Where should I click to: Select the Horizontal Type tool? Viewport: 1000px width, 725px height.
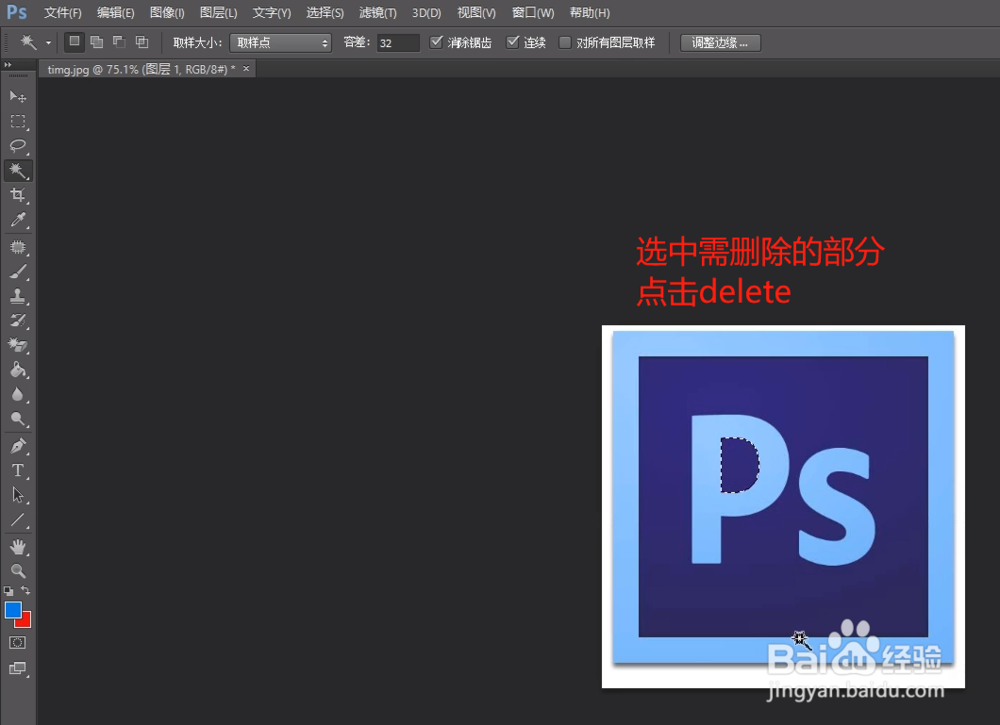click(x=17, y=471)
